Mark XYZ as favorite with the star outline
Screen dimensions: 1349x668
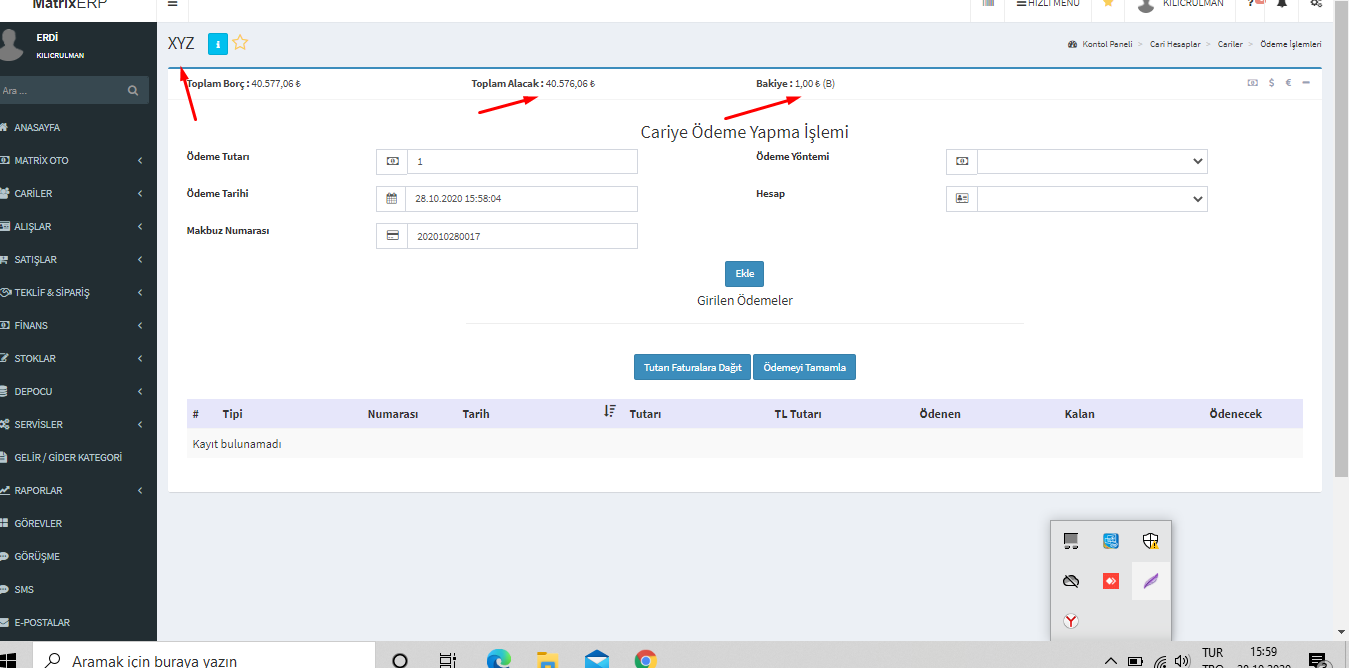(x=240, y=43)
